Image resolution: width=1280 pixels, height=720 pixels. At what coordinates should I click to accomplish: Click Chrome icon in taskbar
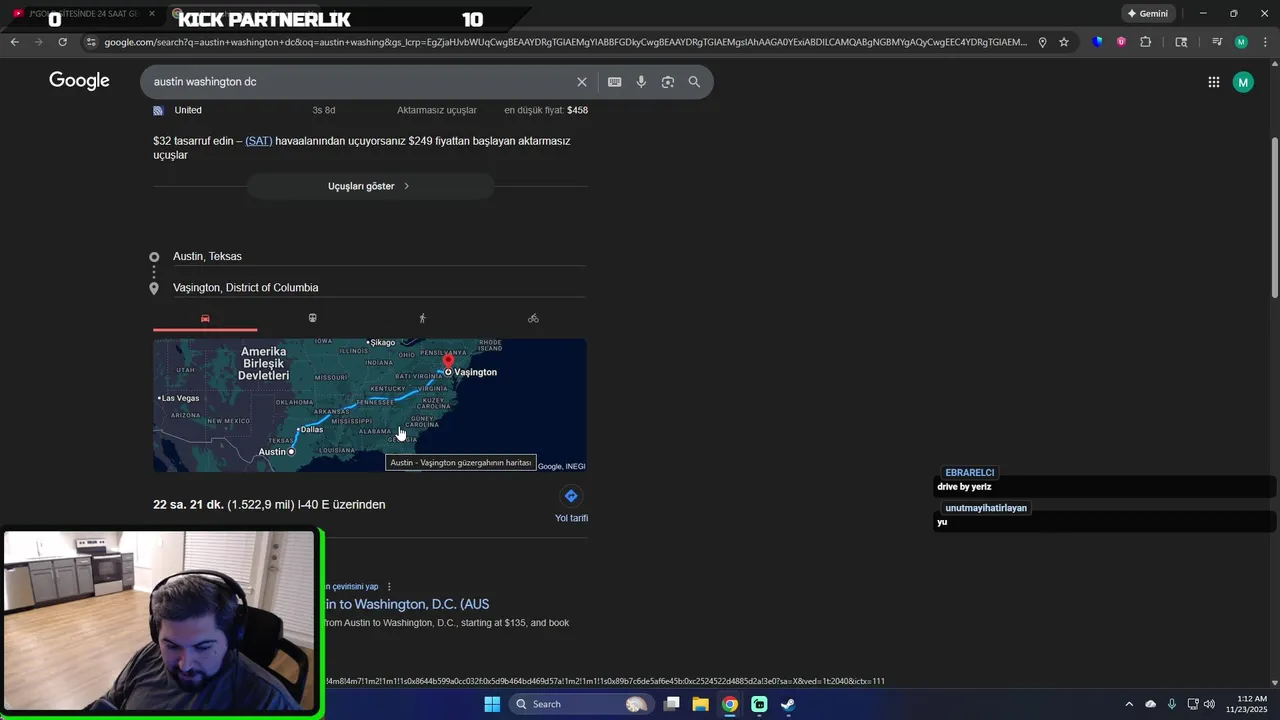pos(730,704)
